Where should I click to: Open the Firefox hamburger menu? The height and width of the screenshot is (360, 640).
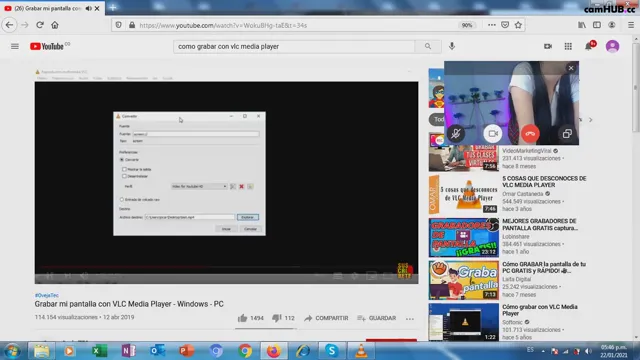pyautogui.click(x=631, y=25)
